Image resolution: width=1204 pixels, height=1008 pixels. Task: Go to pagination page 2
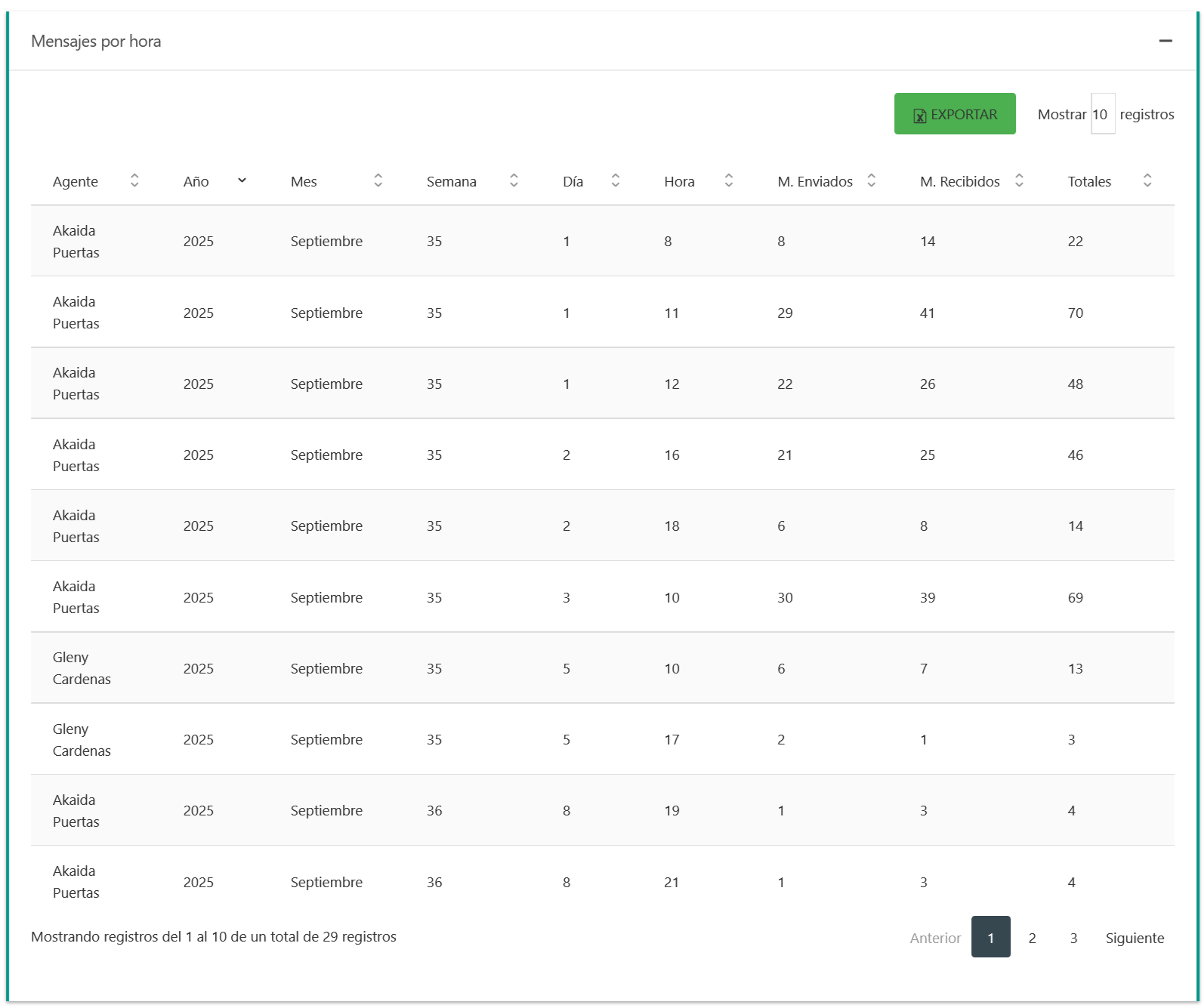(1032, 938)
